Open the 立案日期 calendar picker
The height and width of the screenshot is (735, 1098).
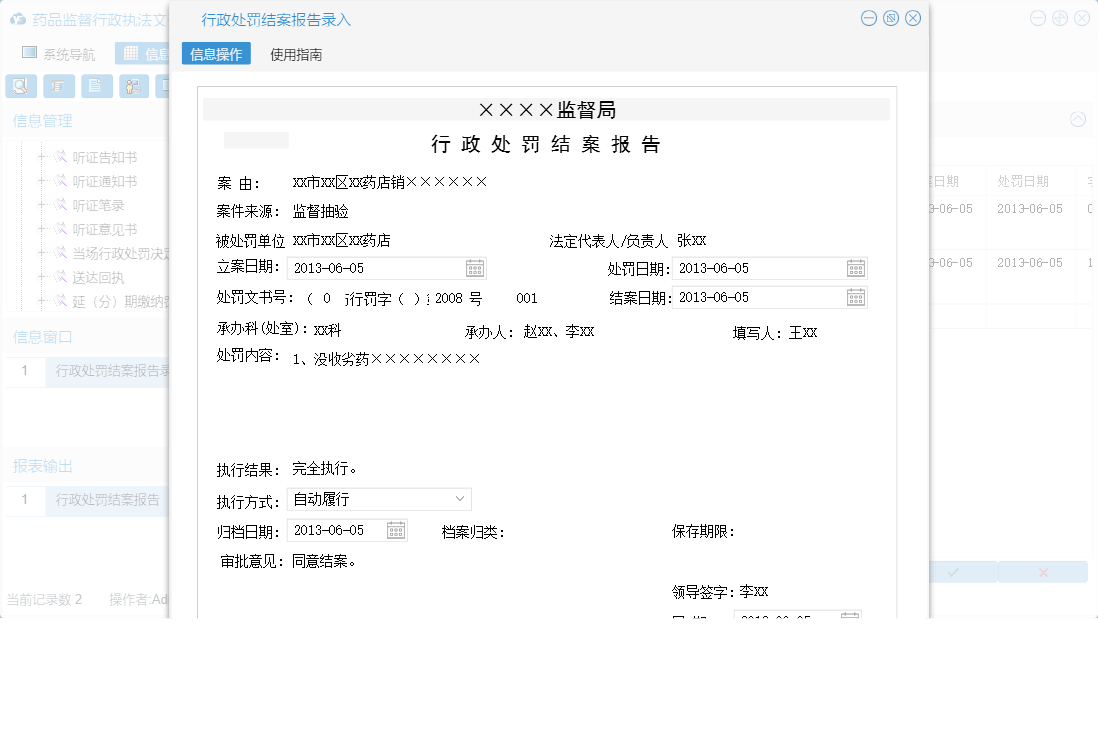click(x=474, y=267)
